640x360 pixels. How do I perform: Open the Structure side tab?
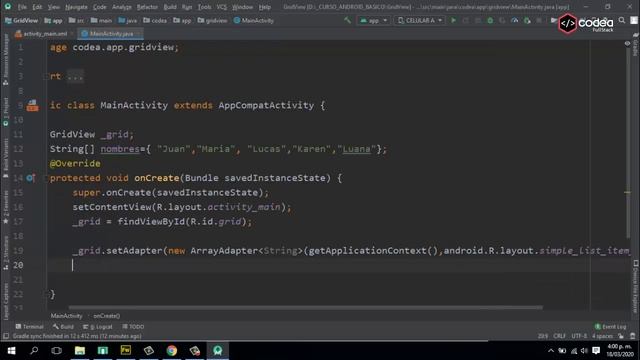[6, 253]
